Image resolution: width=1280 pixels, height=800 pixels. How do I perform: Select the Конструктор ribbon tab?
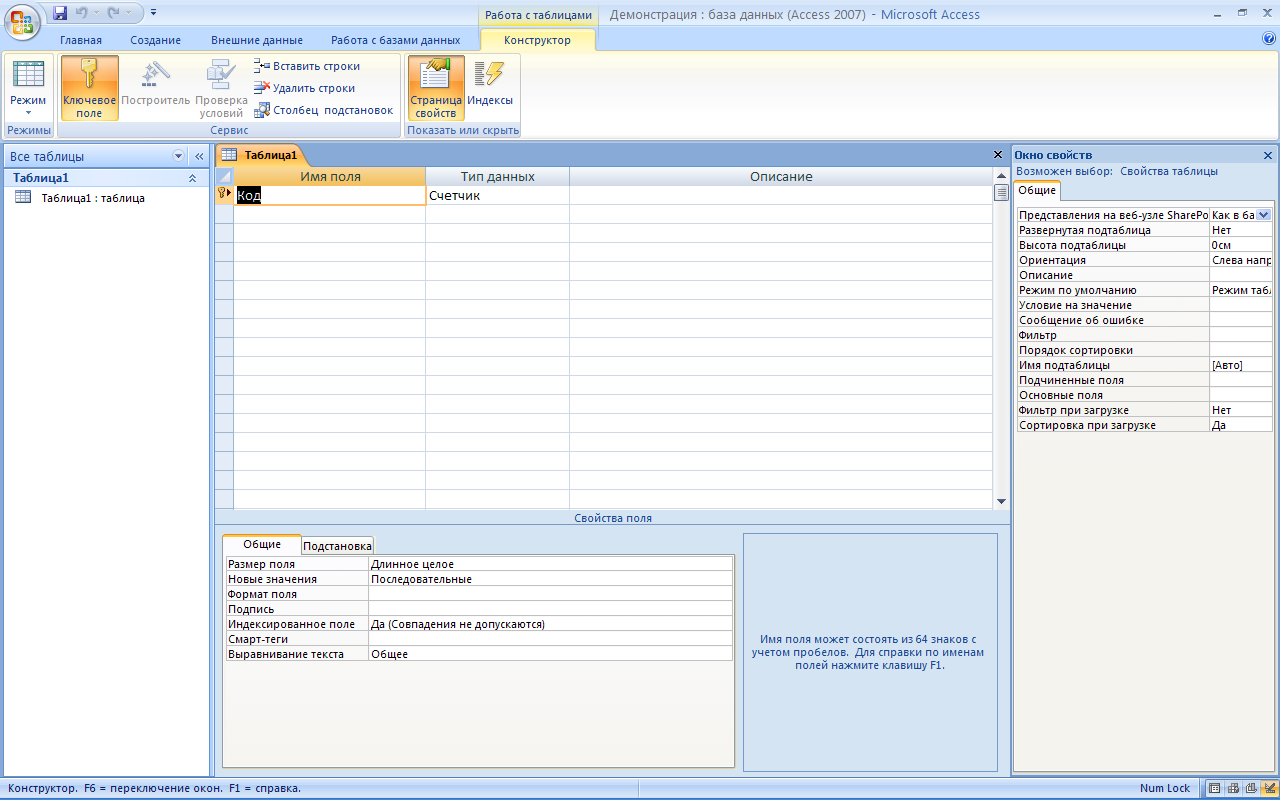click(538, 40)
